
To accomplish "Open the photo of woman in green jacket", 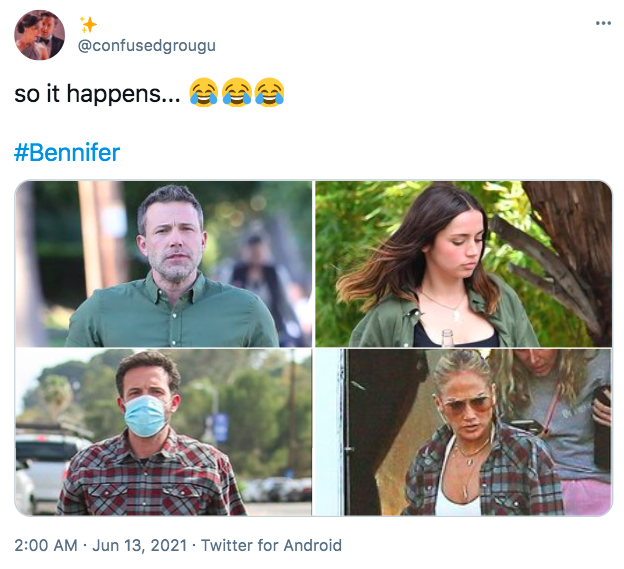I will pos(464,264).
